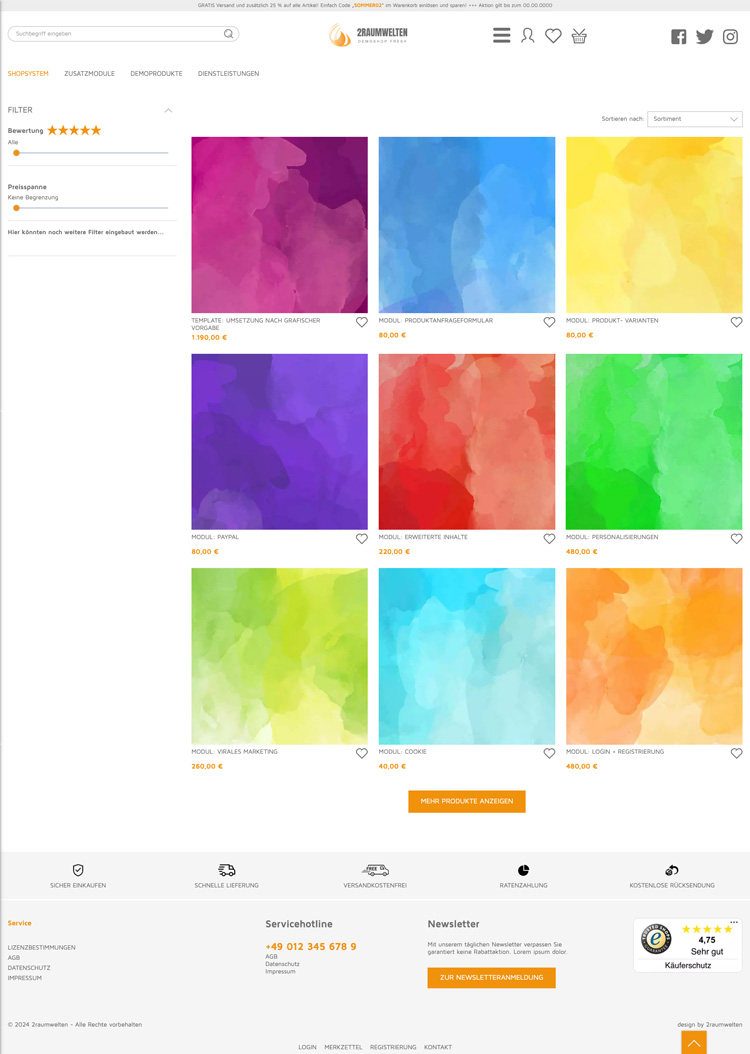Add Personalisierungen module to wishlist
This screenshot has width=750, height=1054.
(x=737, y=538)
